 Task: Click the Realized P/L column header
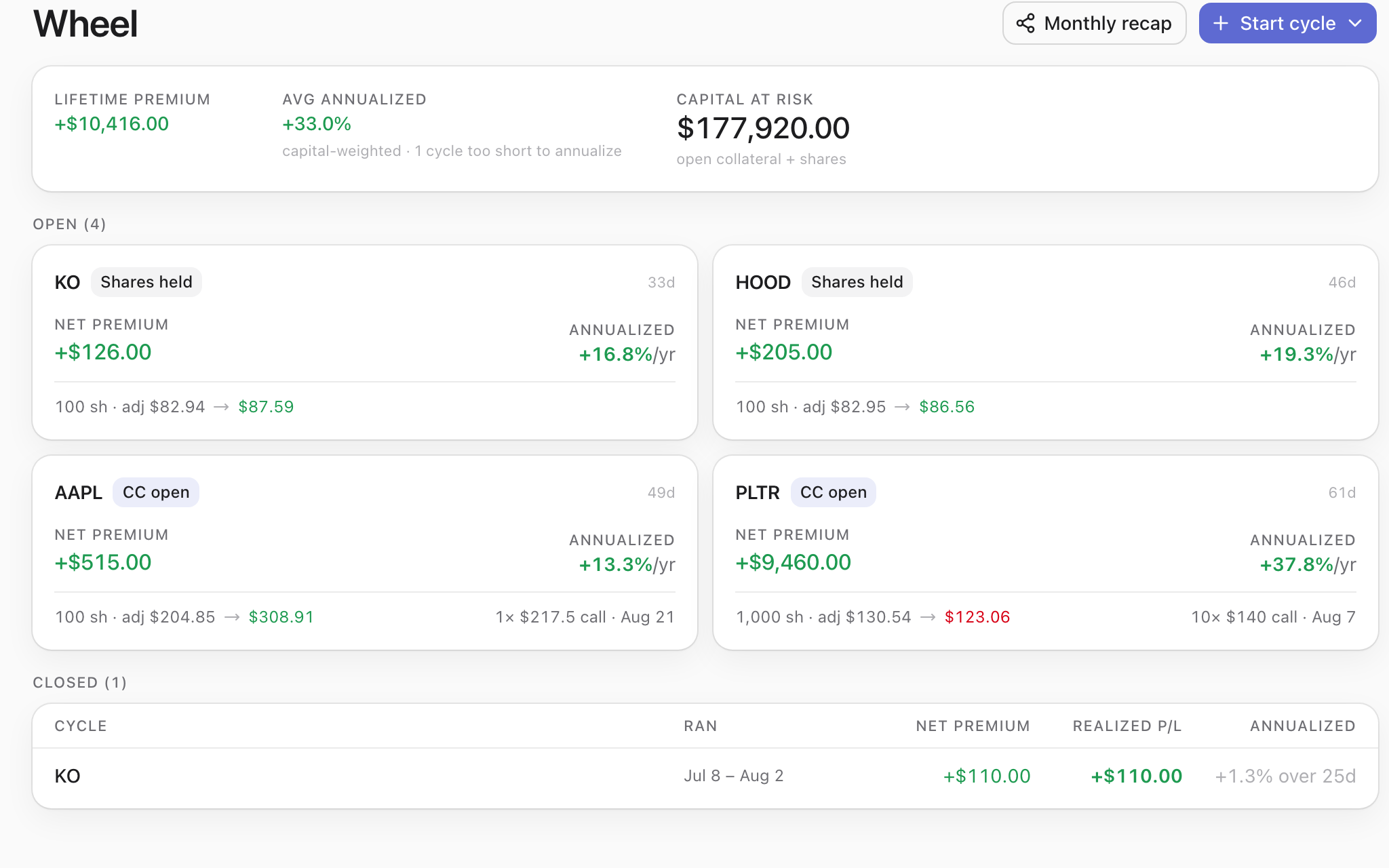[1127, 726]
